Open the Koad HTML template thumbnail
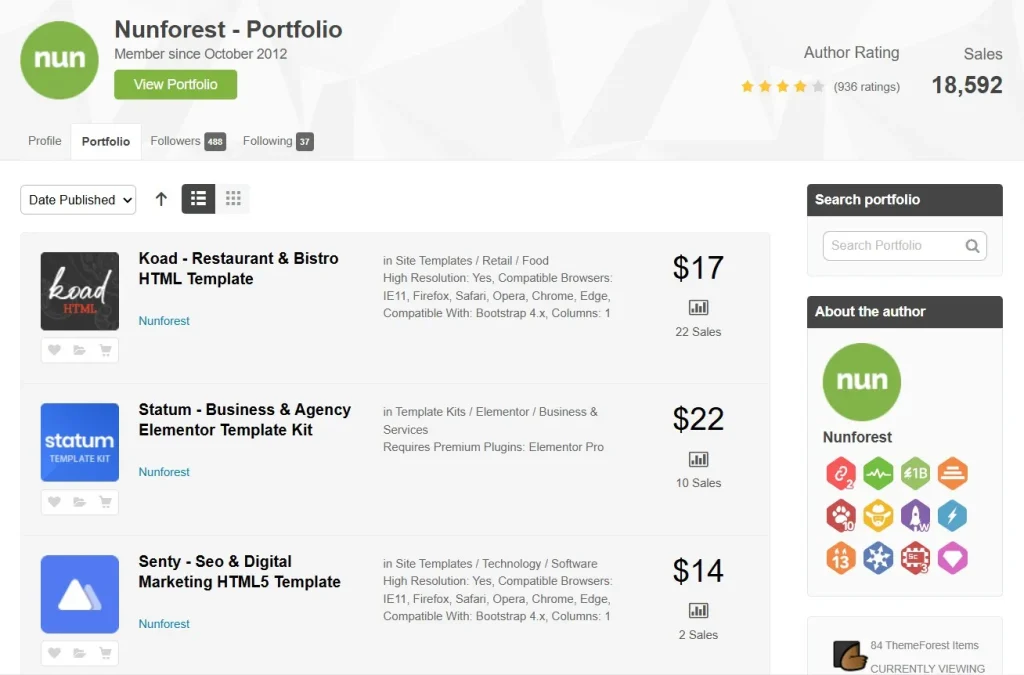The image size is (1024, 675). (80, 291)
